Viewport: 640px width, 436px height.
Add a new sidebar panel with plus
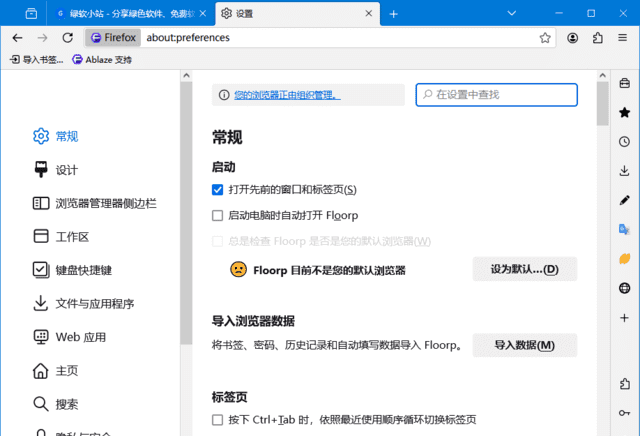624,318
